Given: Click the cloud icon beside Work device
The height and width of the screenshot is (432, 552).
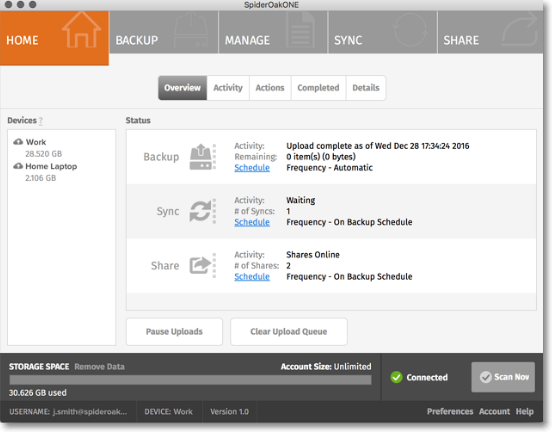Looking at the screenshot, I should point(18,142).
